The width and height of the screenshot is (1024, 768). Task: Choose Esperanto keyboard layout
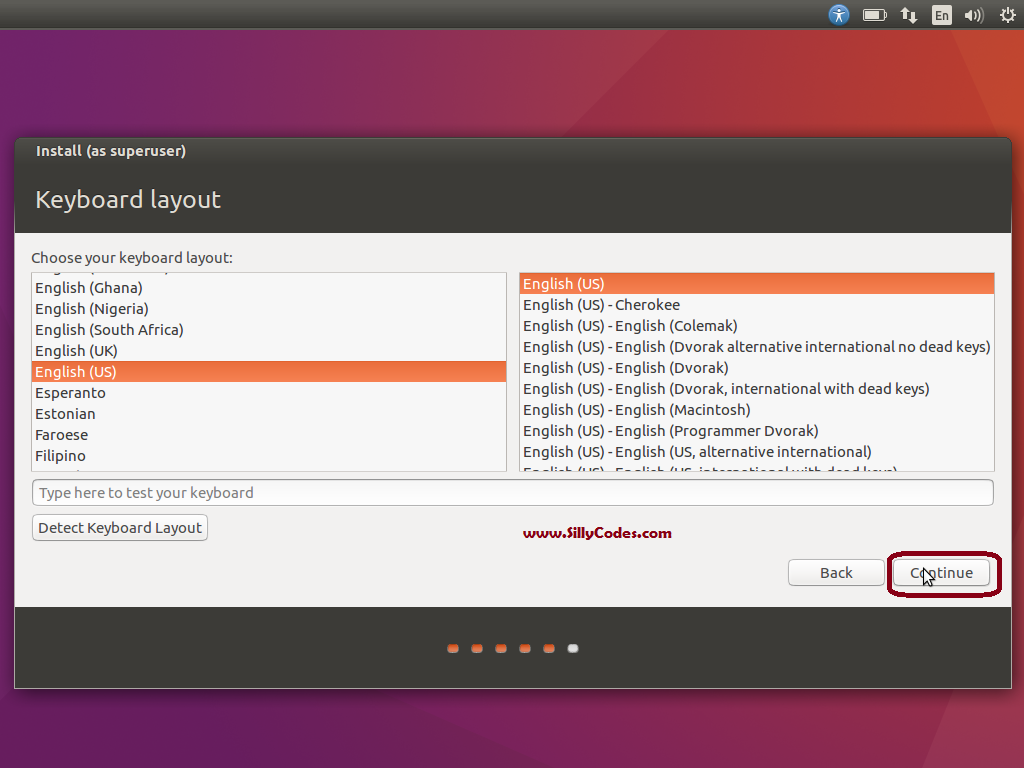click(269, 392)
